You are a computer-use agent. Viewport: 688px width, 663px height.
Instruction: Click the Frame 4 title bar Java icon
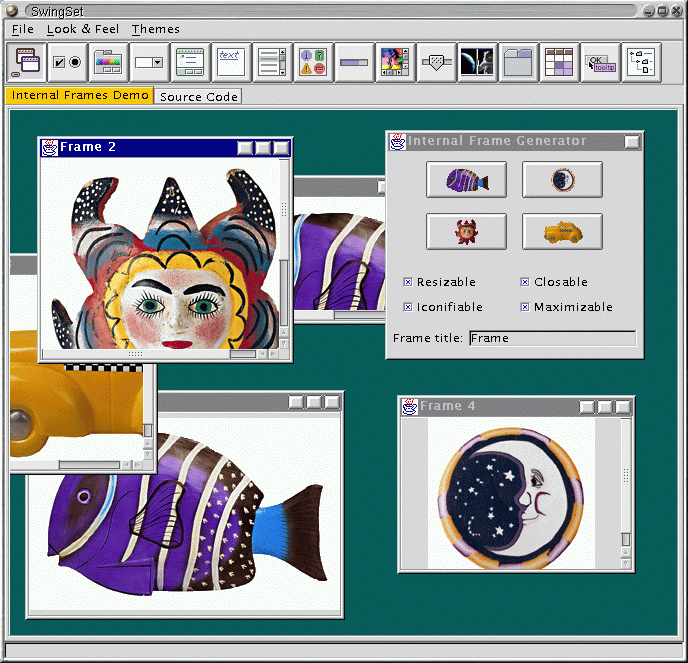click(410, 407)
